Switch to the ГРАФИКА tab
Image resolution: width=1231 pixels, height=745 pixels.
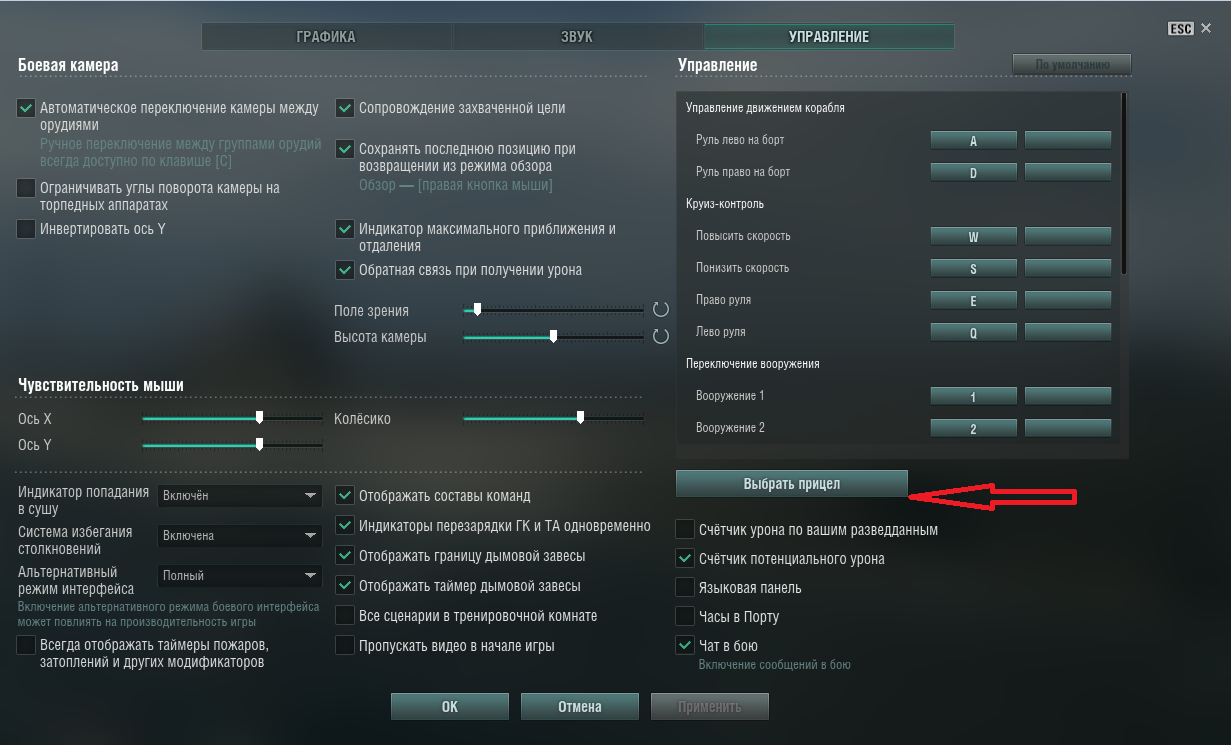[326, 37]
